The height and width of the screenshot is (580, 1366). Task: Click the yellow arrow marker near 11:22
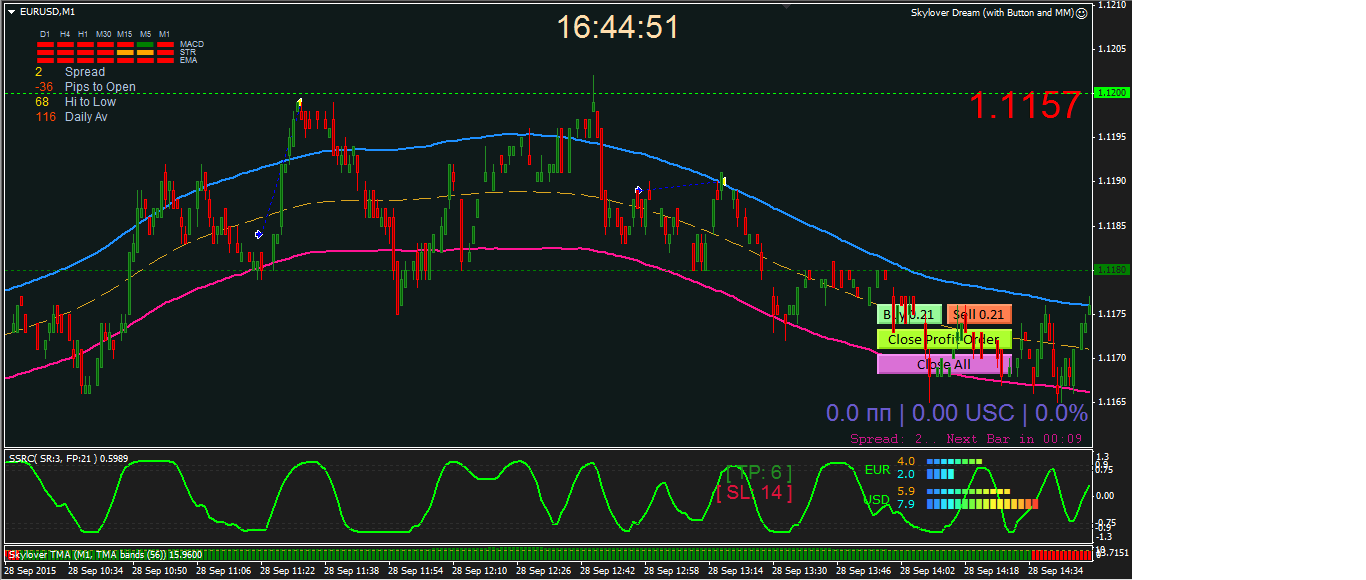299,102
